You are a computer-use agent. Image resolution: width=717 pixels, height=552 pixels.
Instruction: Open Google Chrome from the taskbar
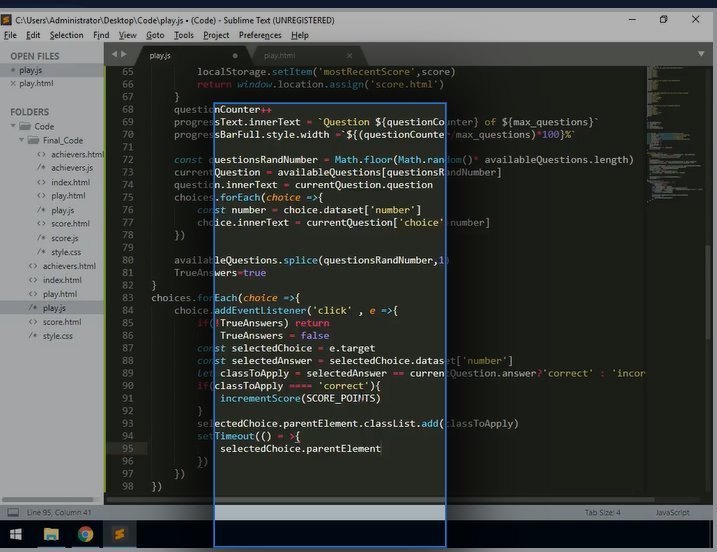tap(85, 534)
